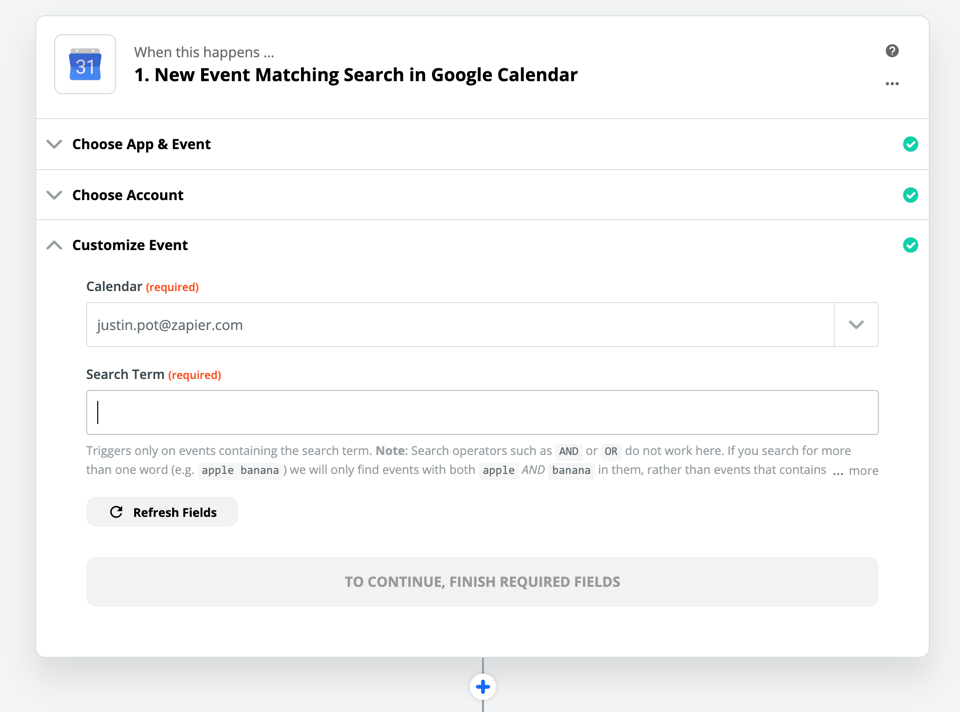Click the Choose App & Event heading
Image resolution: width=960 pixels, height=712 pixels.
coord(141,144)
